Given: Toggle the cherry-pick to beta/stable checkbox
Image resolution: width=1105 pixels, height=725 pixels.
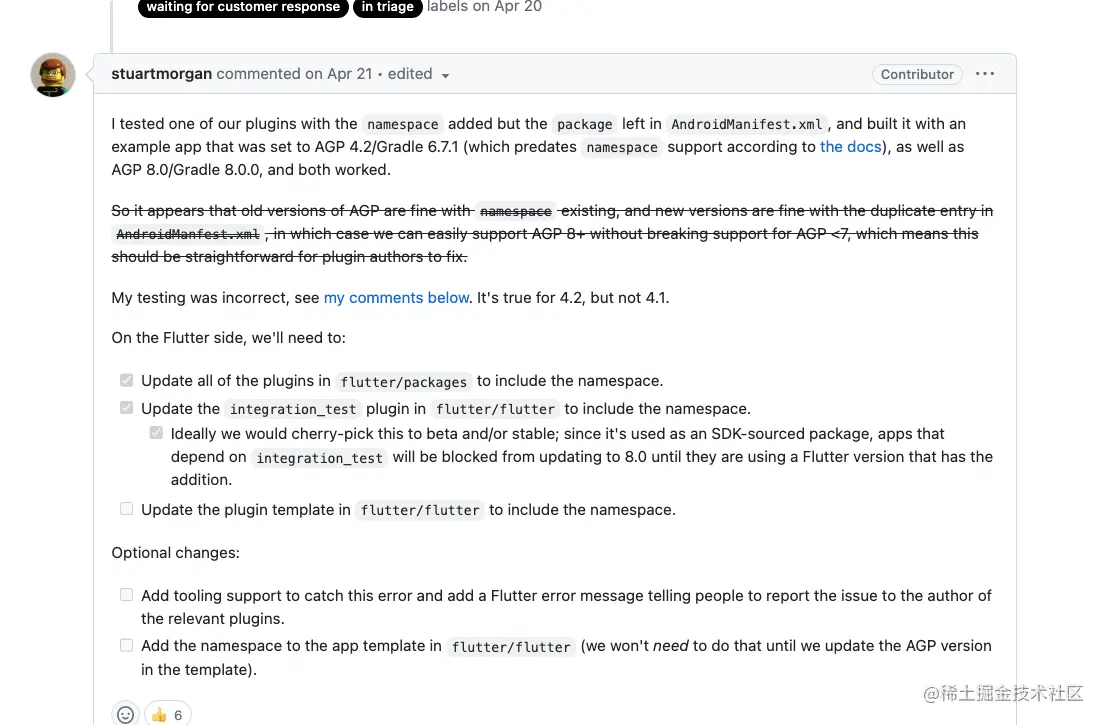Looking at the screenshot, I should [x=156, y=434].
